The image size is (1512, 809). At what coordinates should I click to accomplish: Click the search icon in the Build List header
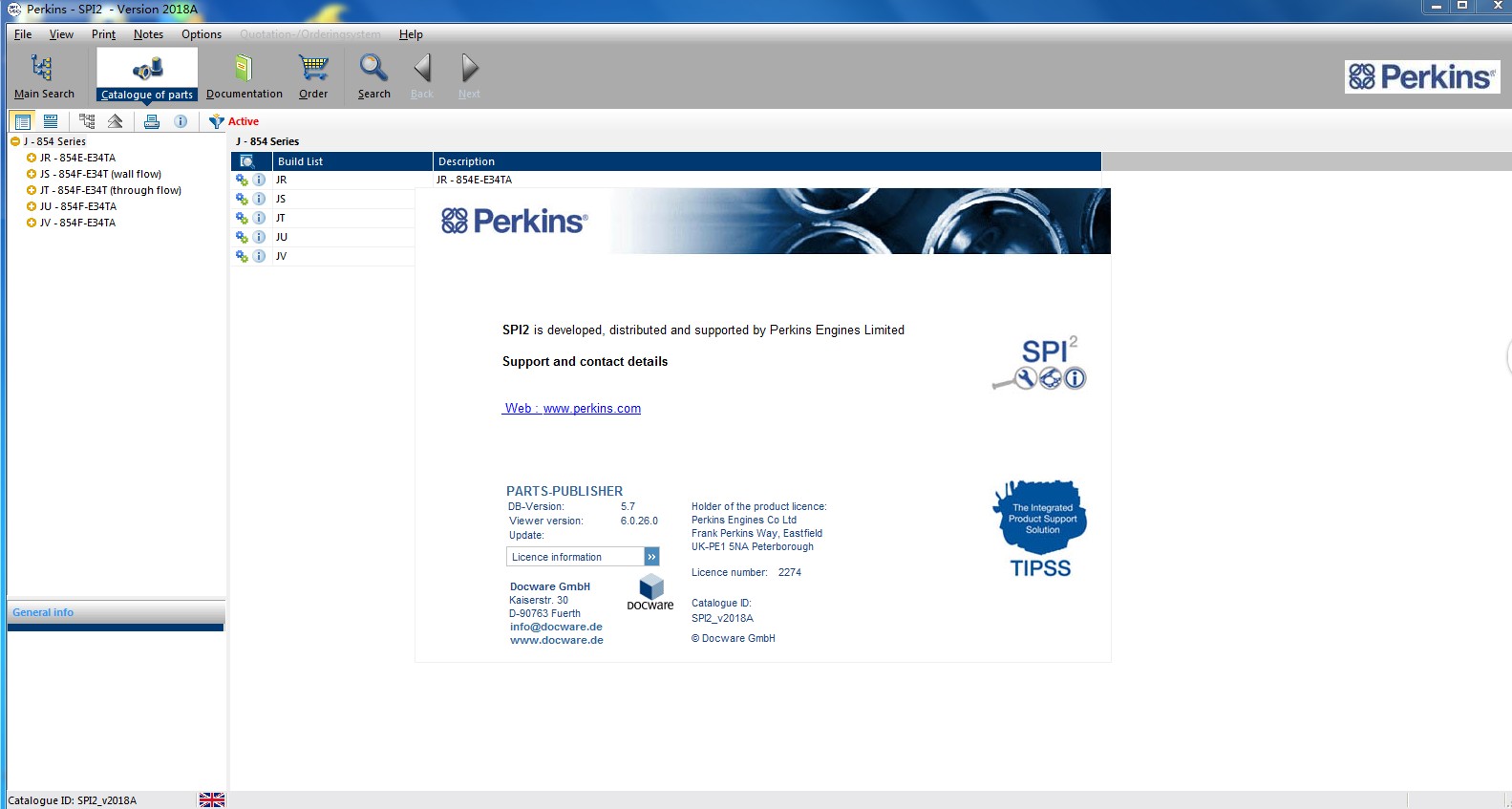click(246, 161)
